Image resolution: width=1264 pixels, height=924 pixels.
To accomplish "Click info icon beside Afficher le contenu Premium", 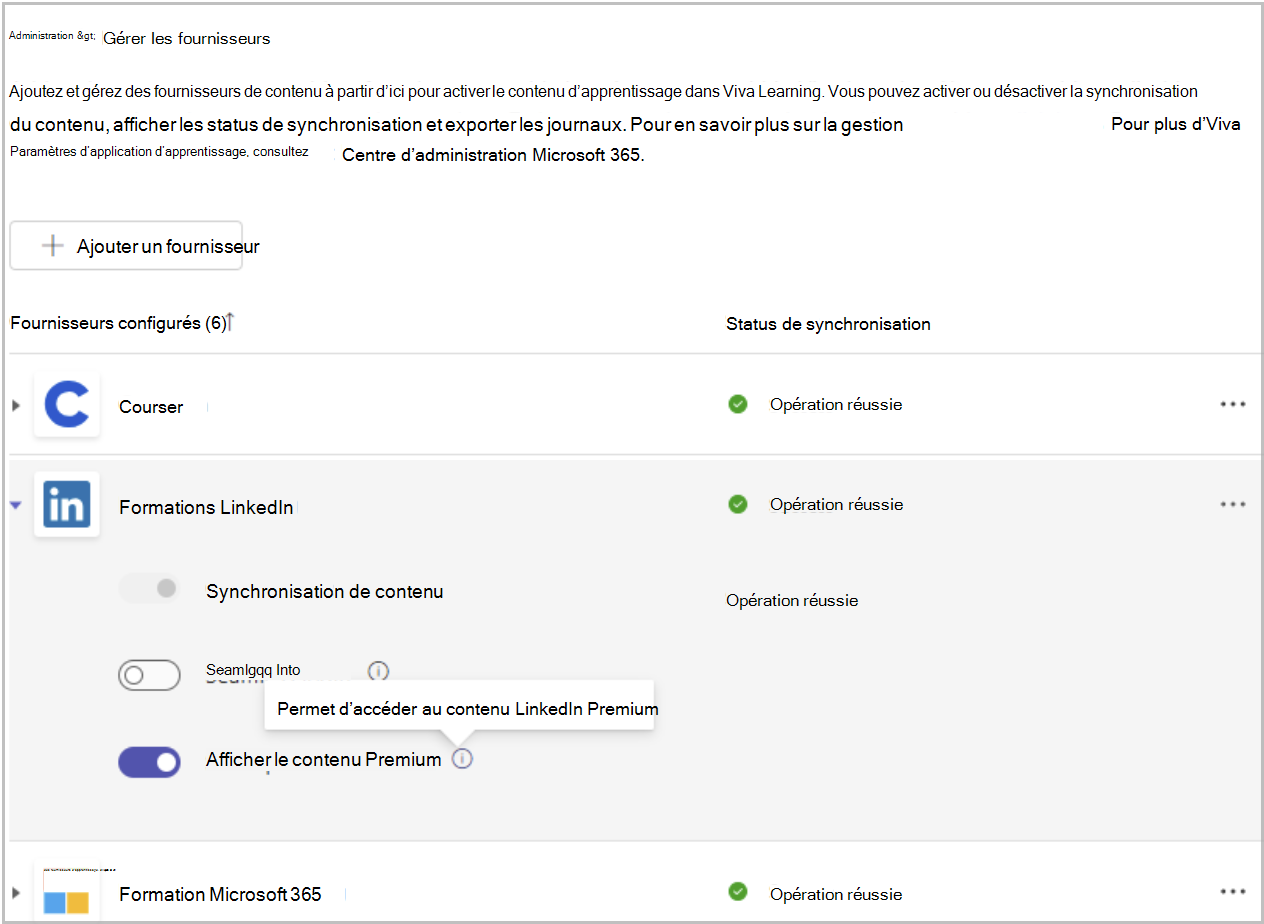I will pyautogui.click(x=462, y=759).
